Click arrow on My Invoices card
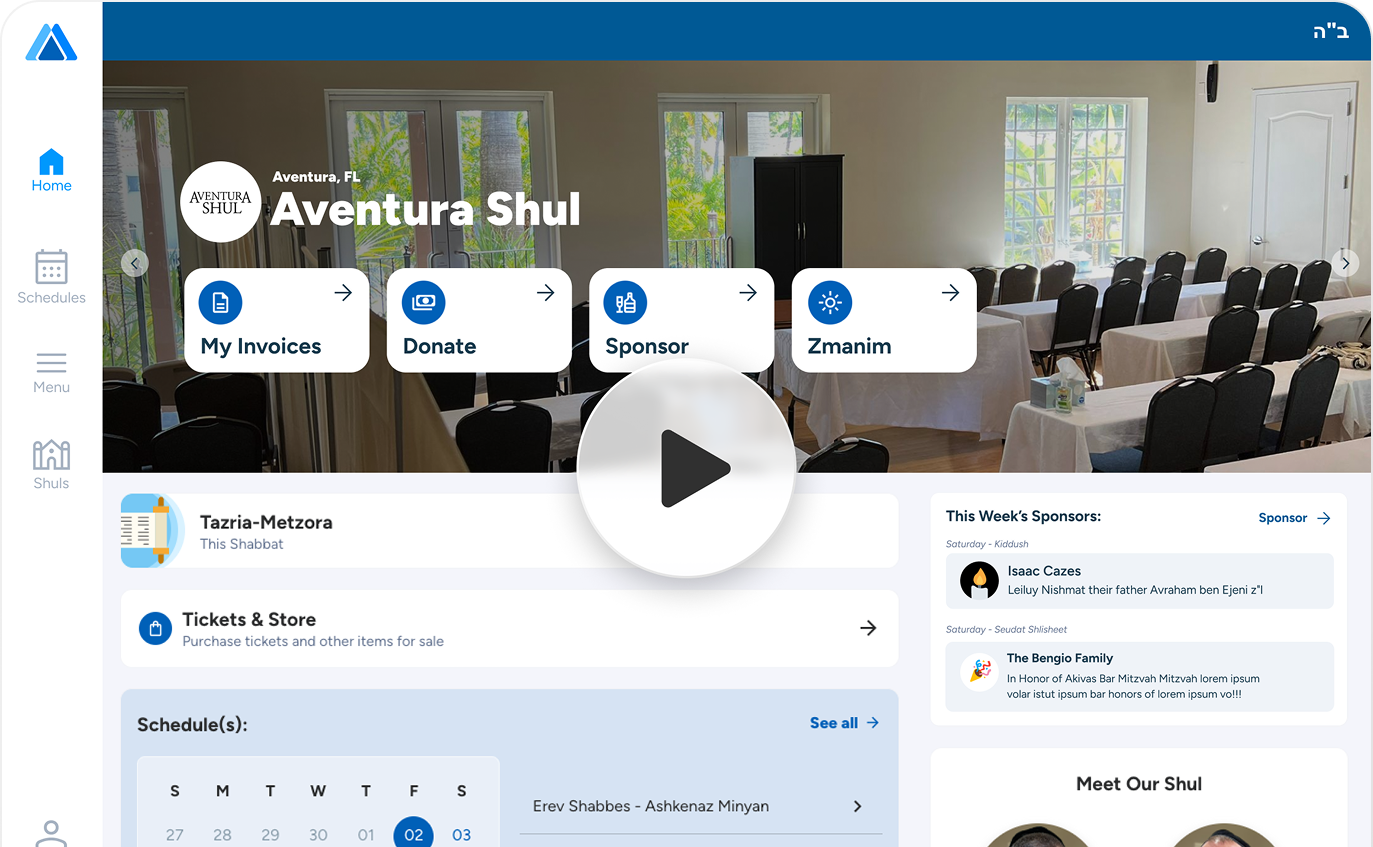The width and height of the screenshot is (1373, 847). coord(343,292)
